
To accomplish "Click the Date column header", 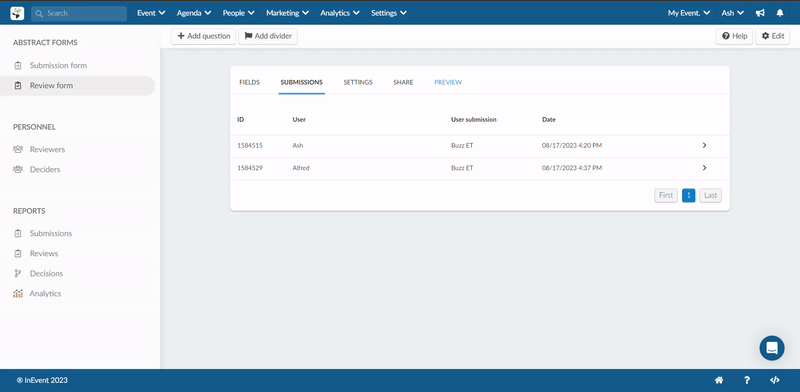I will pos(549,119).
